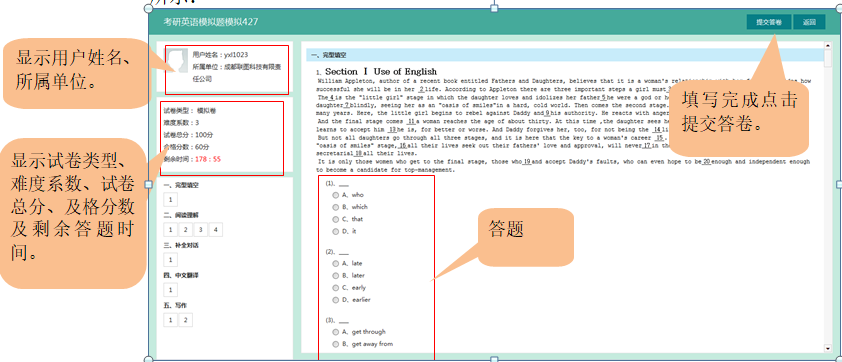
Task: Open question 1 under 中文翻译
Action: pyautogui.click(x=170, y=290)
